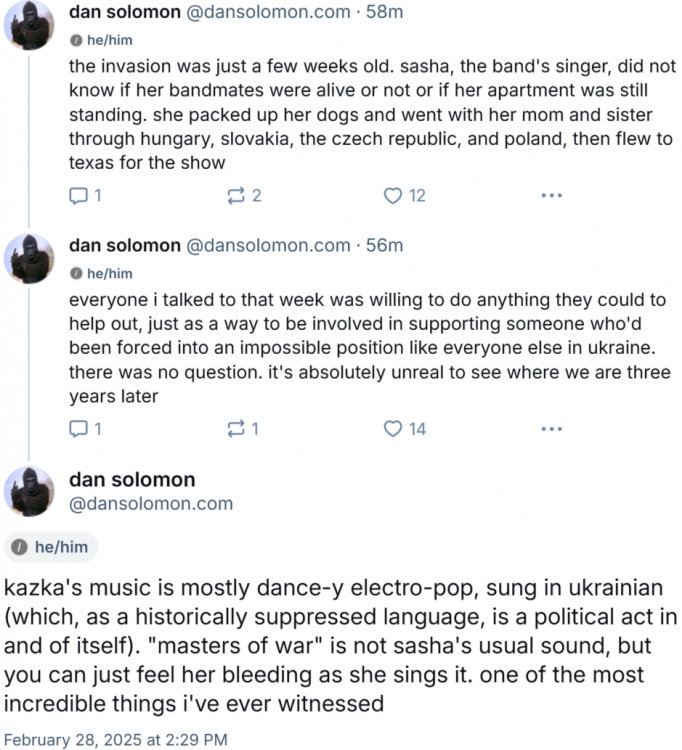The width and height of the screenshot is (682, 750).
Task: Open more options on the 56m post
Action: (551, 429)
